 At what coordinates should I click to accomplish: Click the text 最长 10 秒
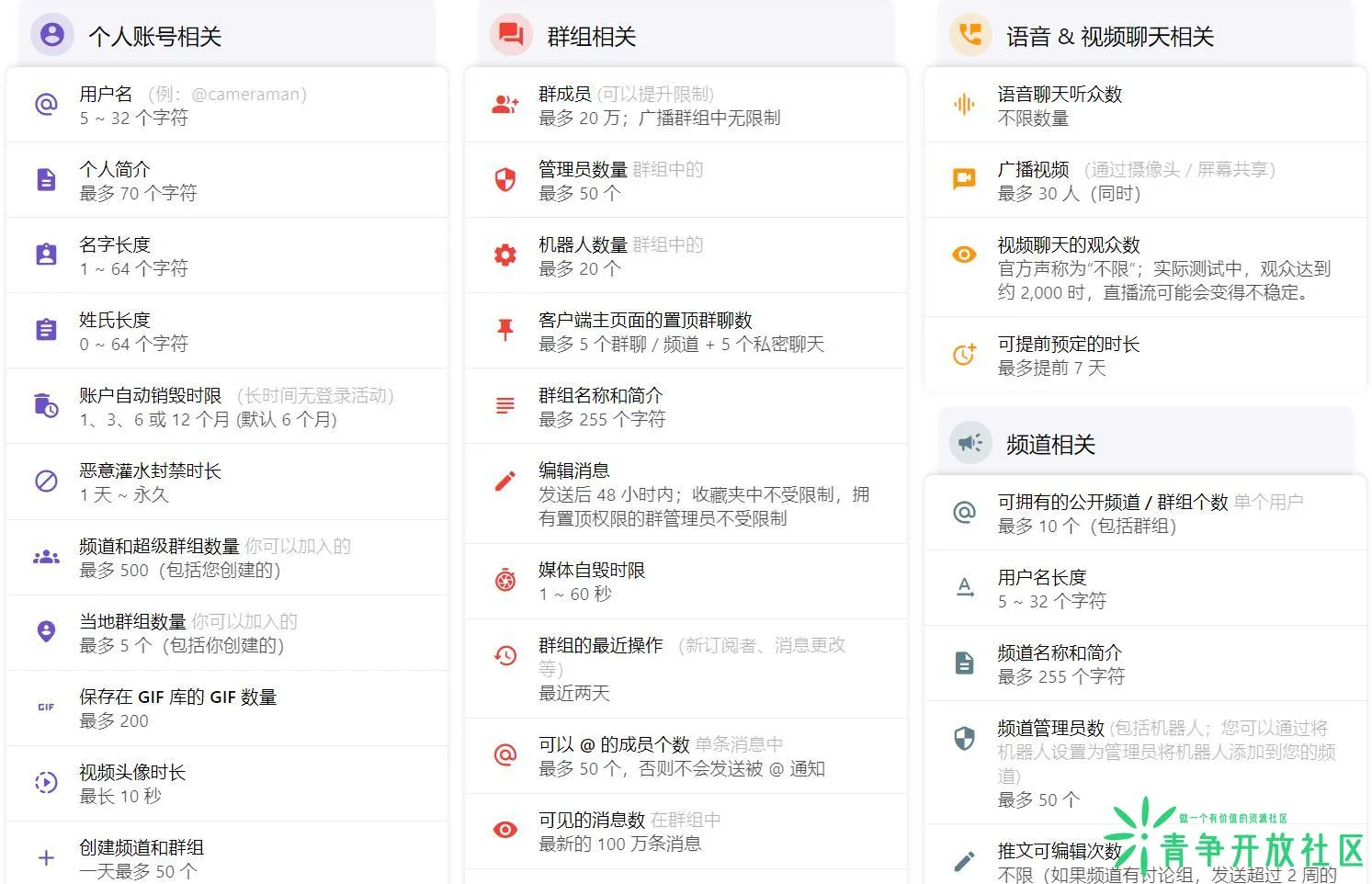(120, 796)
